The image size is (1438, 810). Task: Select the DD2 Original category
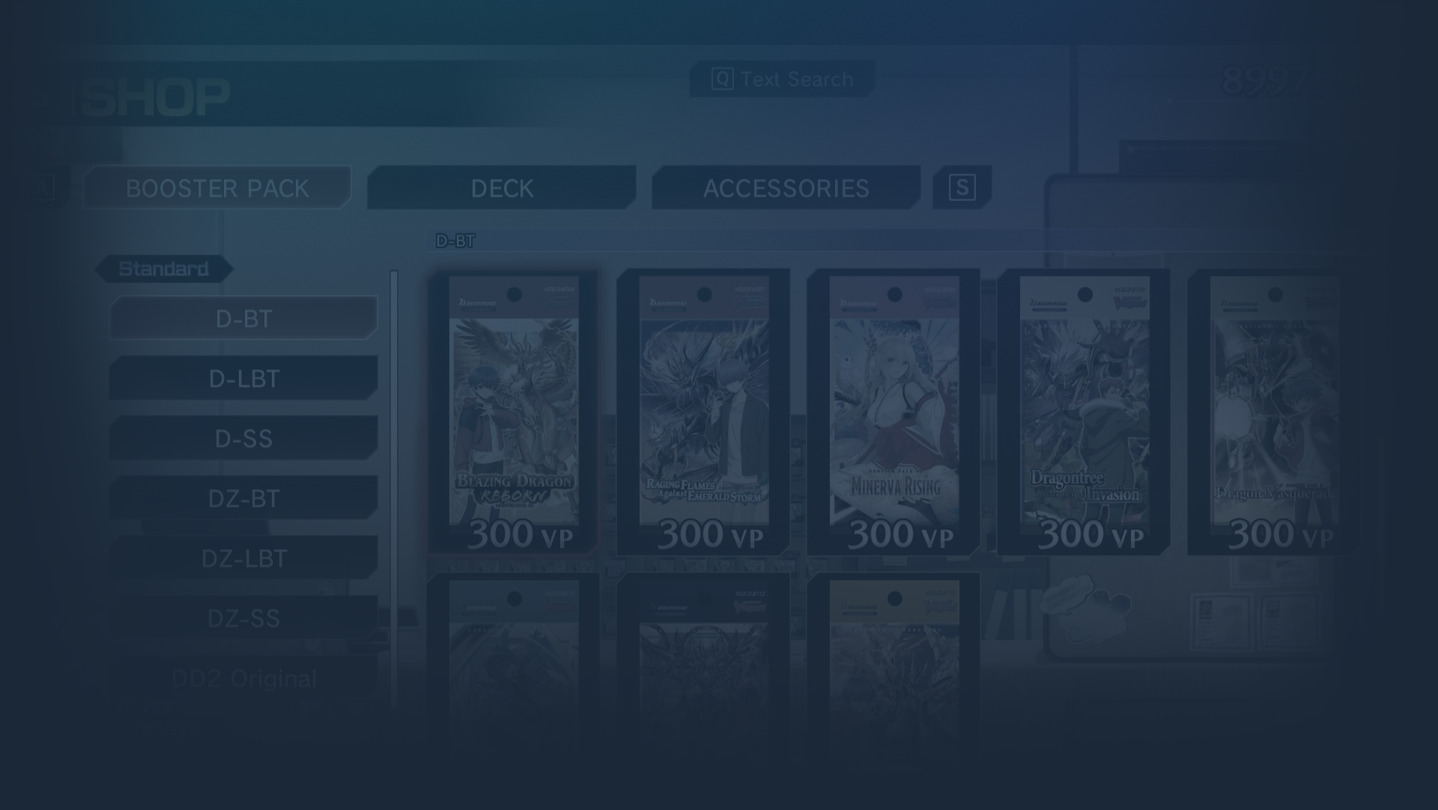pyautogui.click(x=243, y=678)
